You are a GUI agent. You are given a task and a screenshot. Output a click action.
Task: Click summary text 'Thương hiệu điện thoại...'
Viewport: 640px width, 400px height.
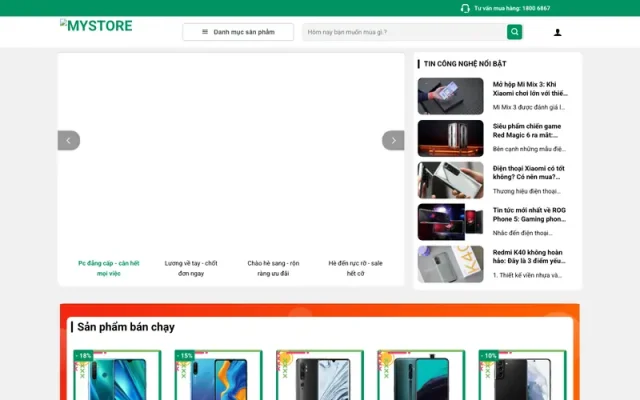(527, 191)
